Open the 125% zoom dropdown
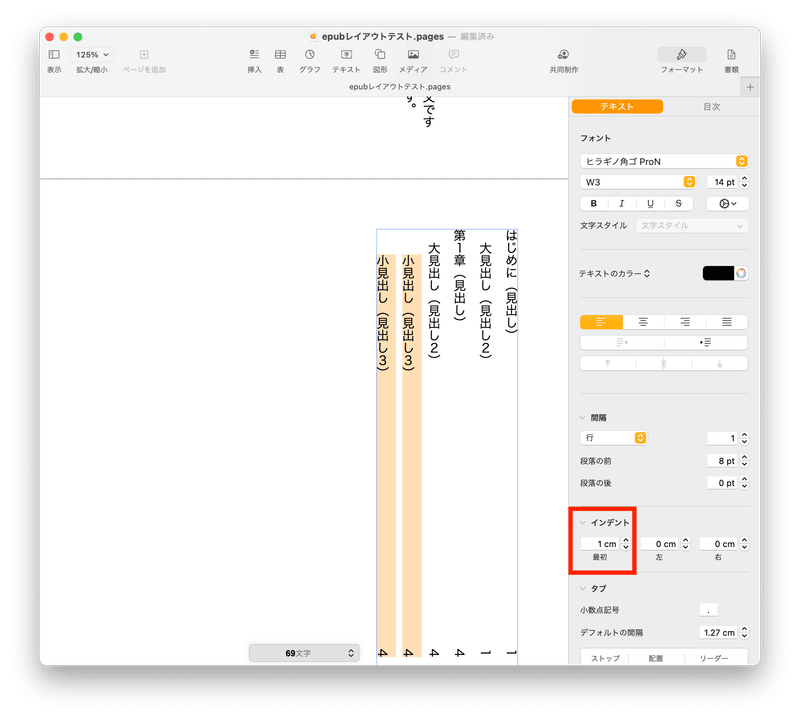This screenshot has width=800, height=718. click(92, 55)
